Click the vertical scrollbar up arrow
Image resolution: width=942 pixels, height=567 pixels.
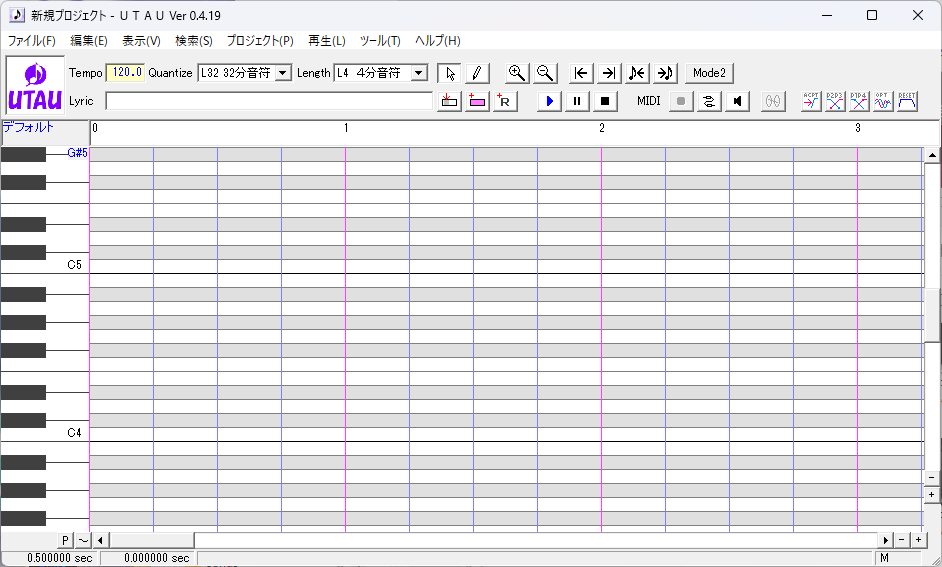pos(932,155)
